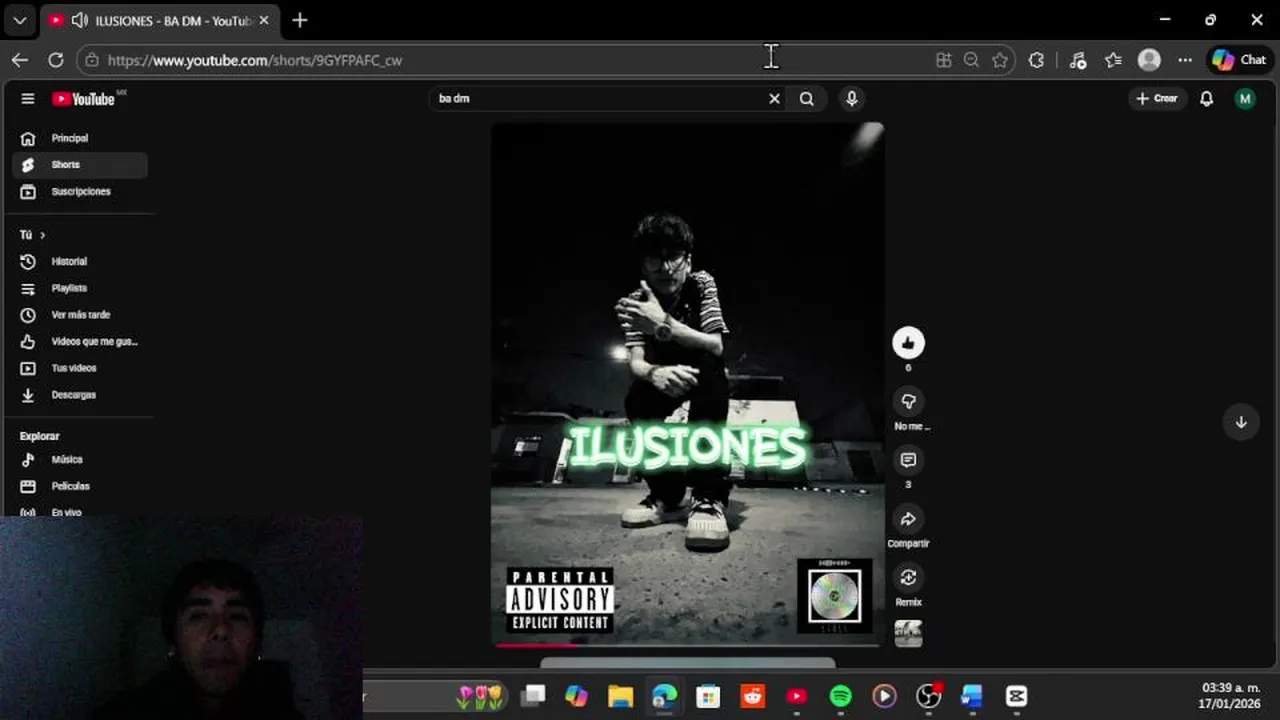The width and height of the screenshot is (1280, 720).
Task: Open the M account avatar menu
Action: [1245, 99]
